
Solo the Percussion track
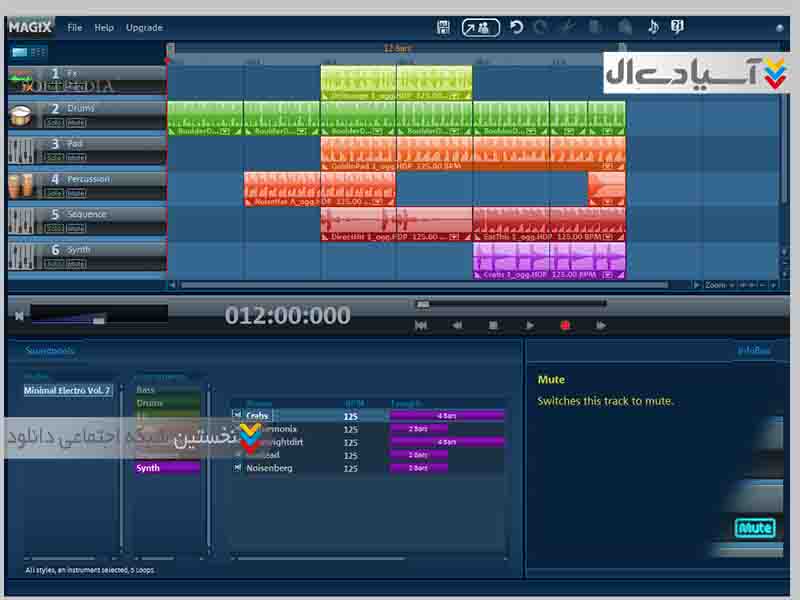(x=54, y=193)
